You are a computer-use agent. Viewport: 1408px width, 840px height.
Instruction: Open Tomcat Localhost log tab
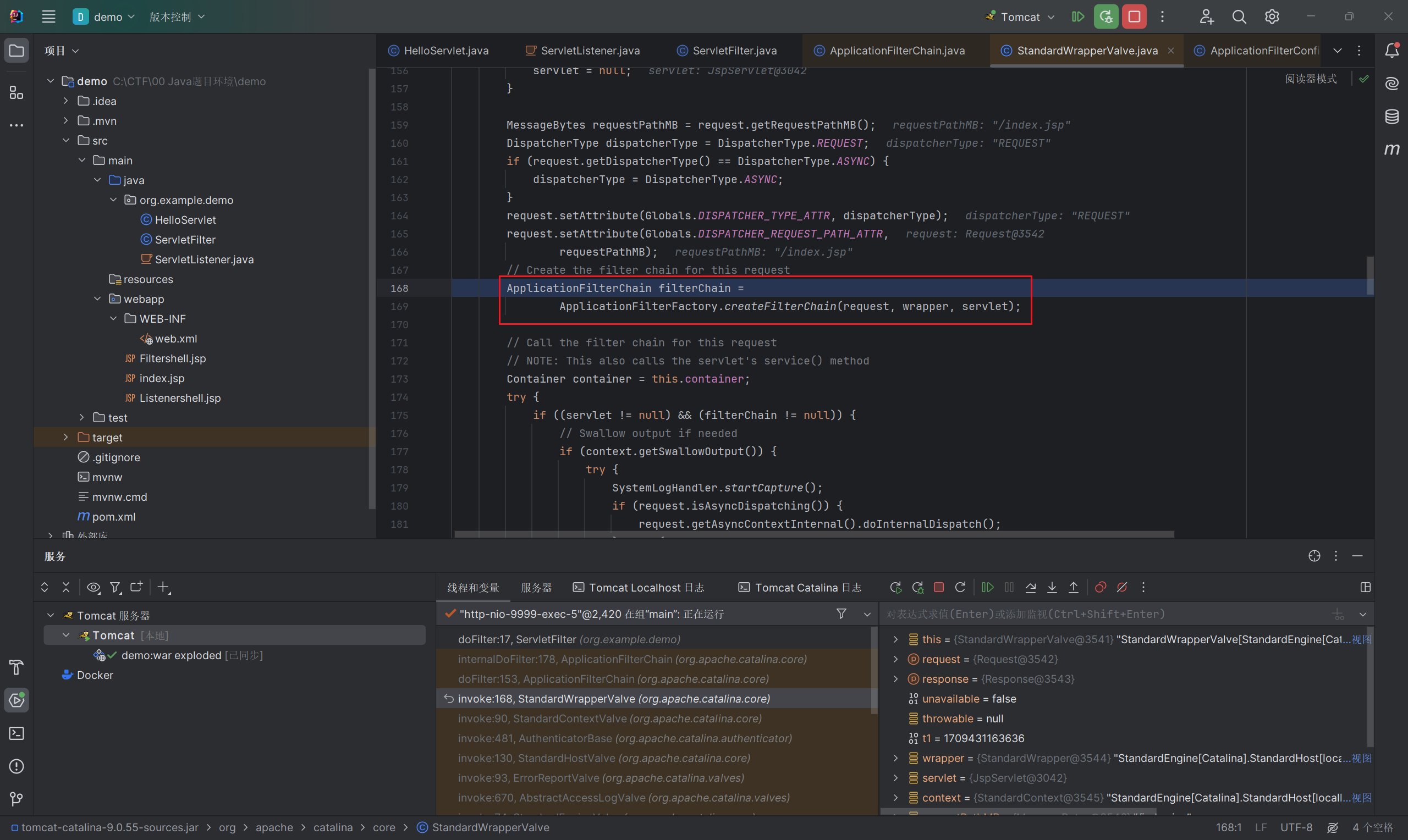[638, 588]
